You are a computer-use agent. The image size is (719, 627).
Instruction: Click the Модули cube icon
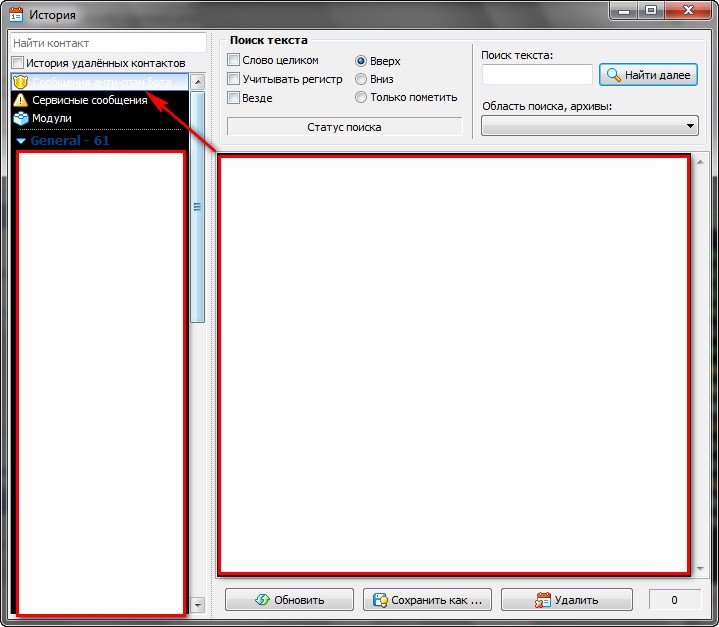coord(20,118)
